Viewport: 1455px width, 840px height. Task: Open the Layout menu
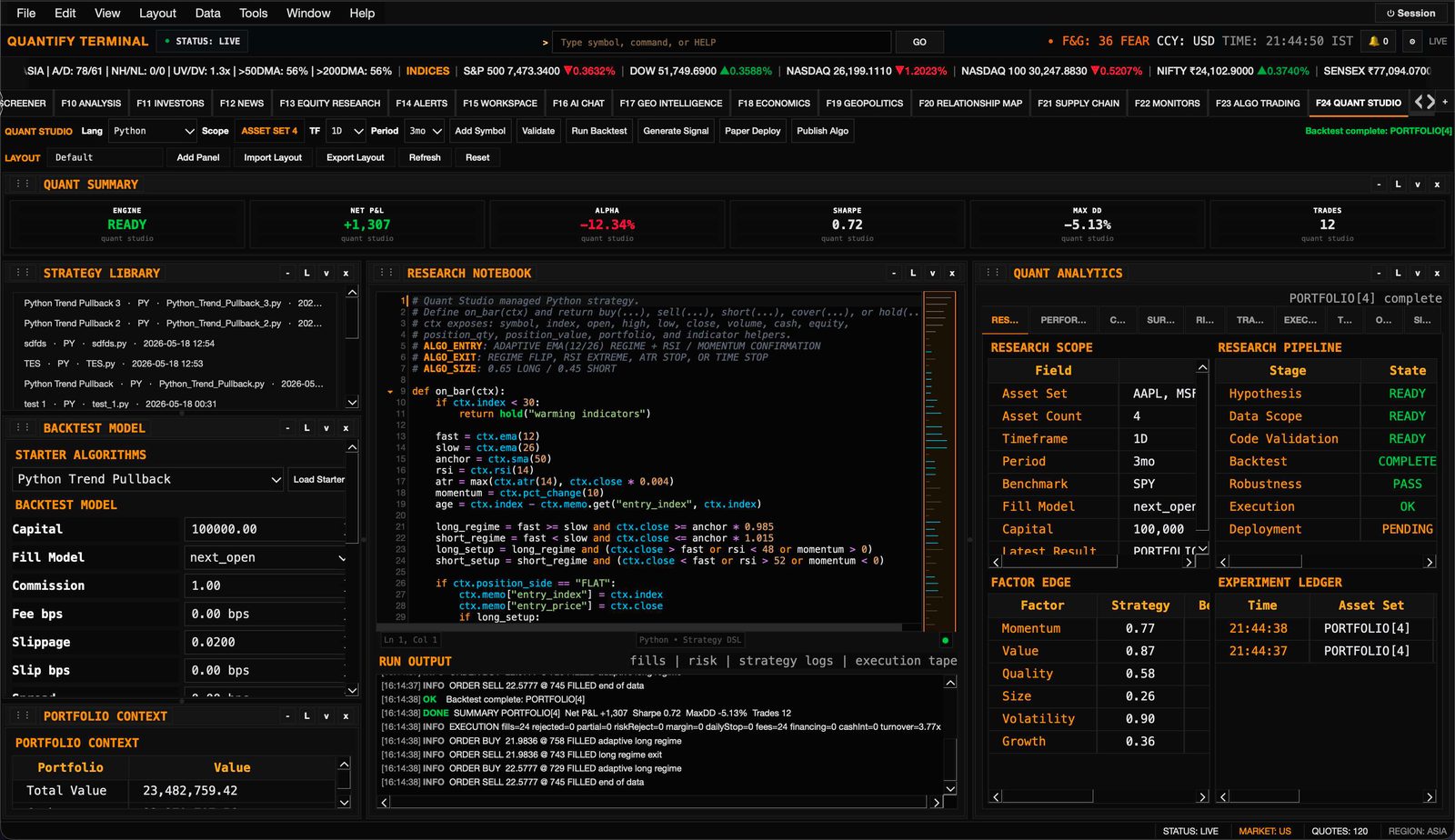coord(157,13)
